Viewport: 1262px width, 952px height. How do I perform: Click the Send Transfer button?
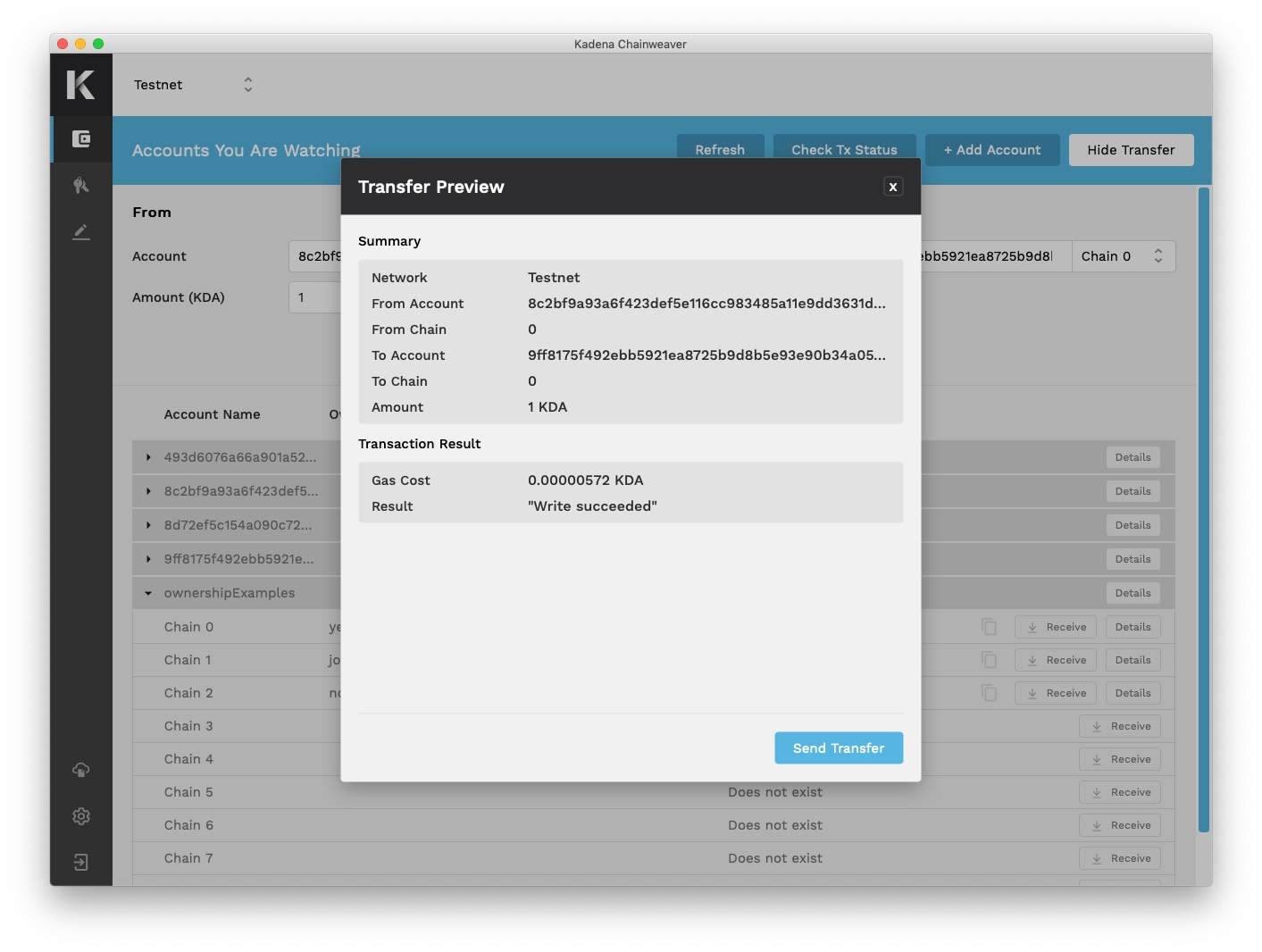click(x=838, y=748)
